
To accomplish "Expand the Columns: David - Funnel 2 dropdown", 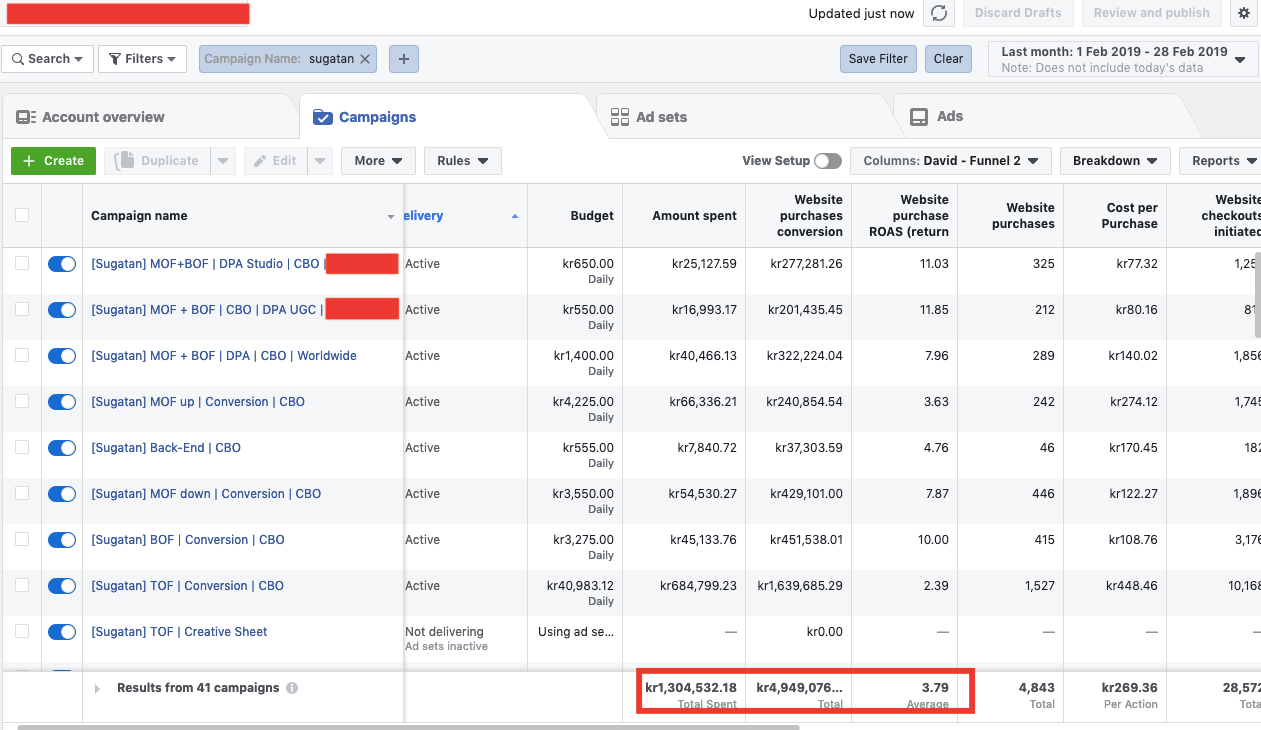I will [950, 161].
